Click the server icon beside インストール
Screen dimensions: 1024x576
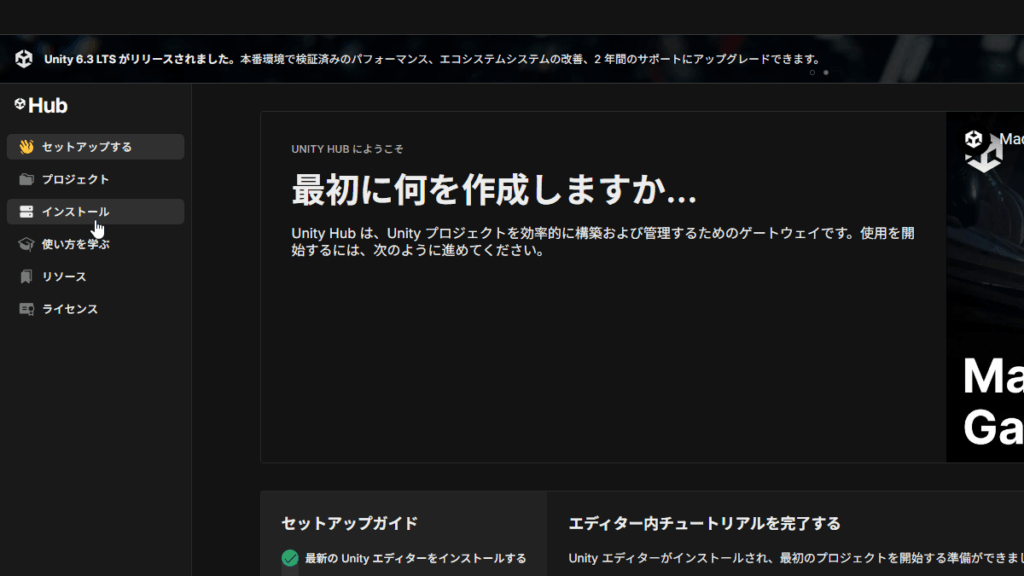pos(26,212)
